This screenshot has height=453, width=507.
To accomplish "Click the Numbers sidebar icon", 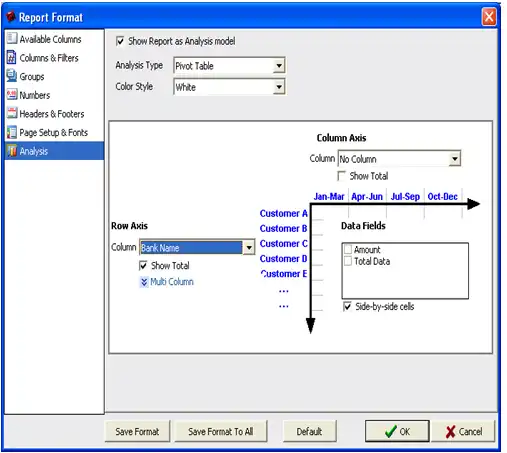I will click(x=11, y=94).
